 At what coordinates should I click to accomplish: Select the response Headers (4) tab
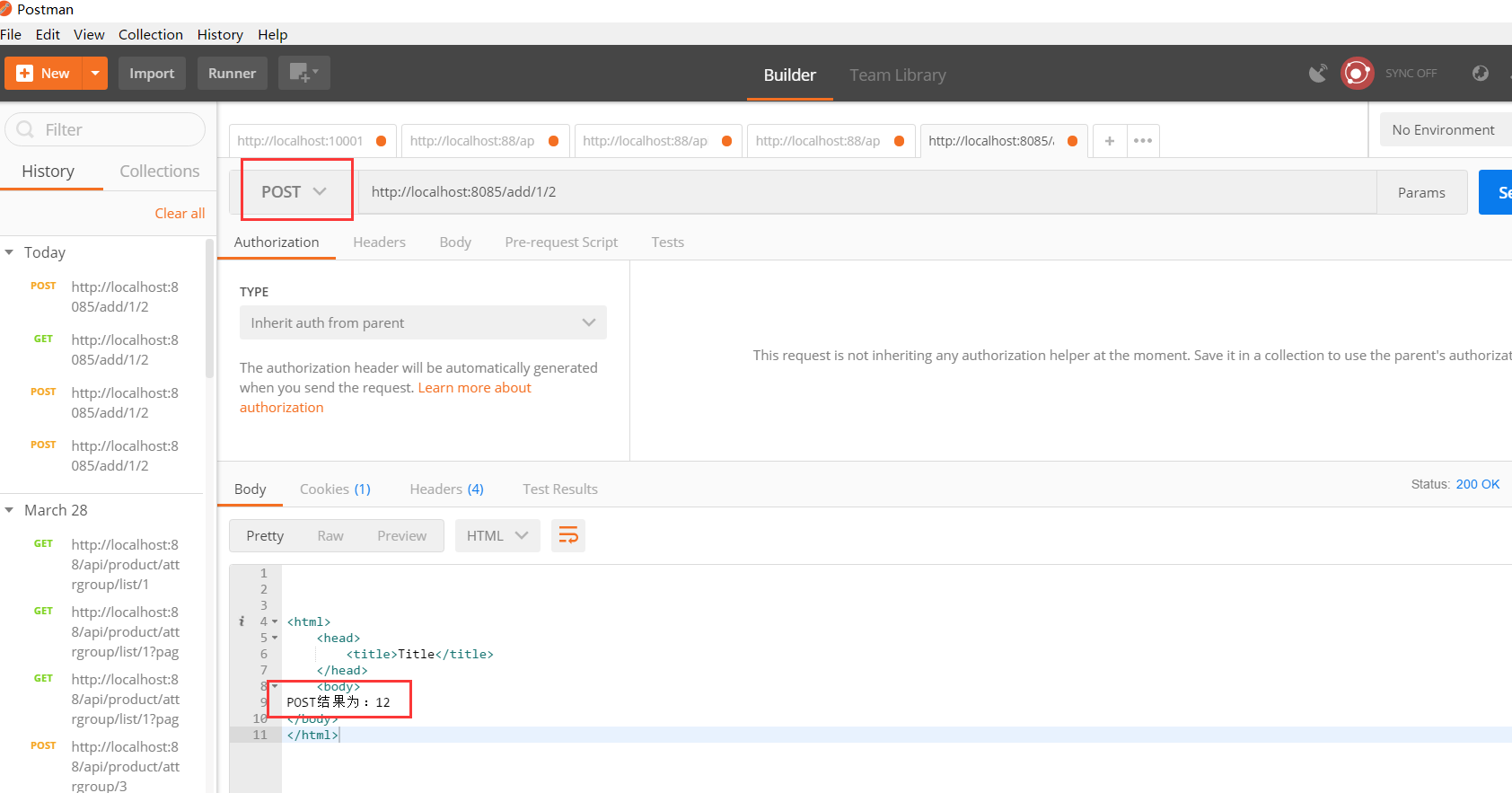click(x=446, y=489)
